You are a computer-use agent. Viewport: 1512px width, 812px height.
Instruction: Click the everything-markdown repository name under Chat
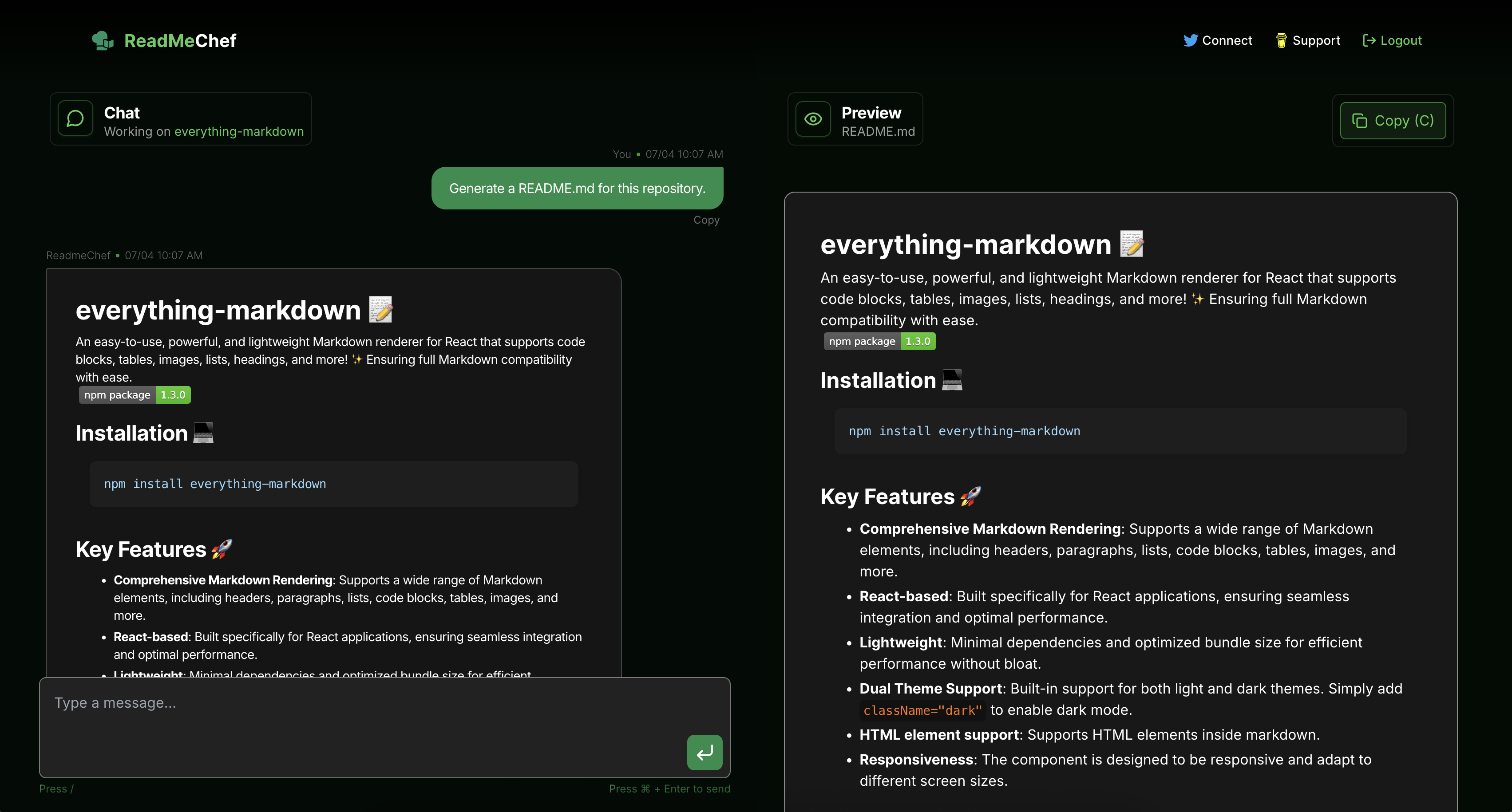pyautogui.click(x=239, y=131)
